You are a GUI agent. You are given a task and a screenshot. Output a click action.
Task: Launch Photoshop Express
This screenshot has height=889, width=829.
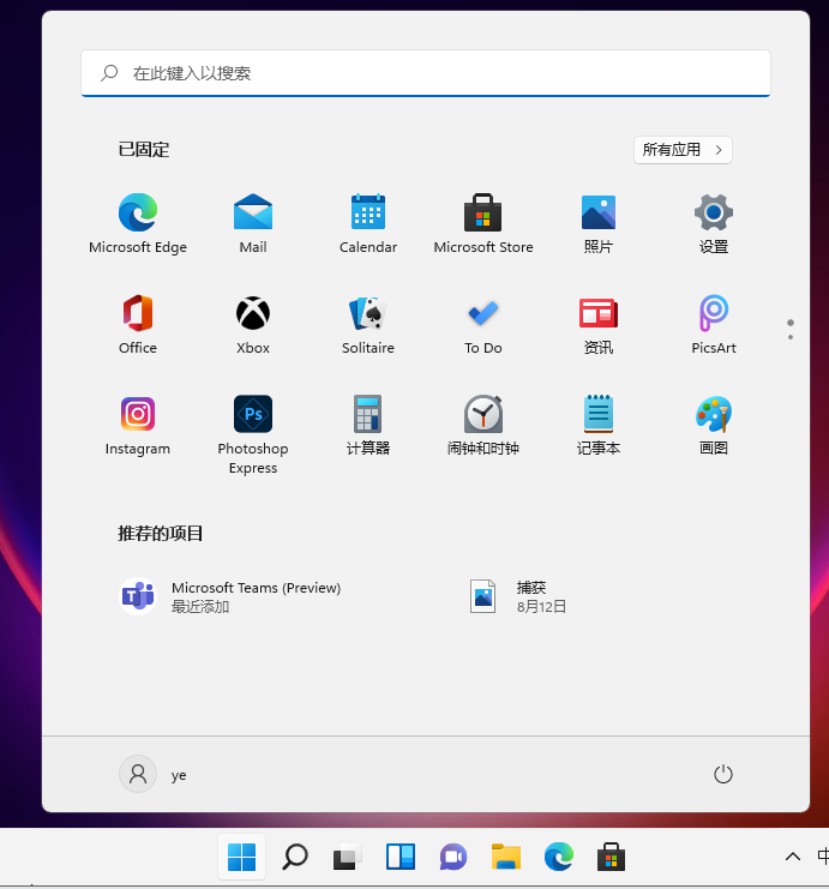pos(252,414)
